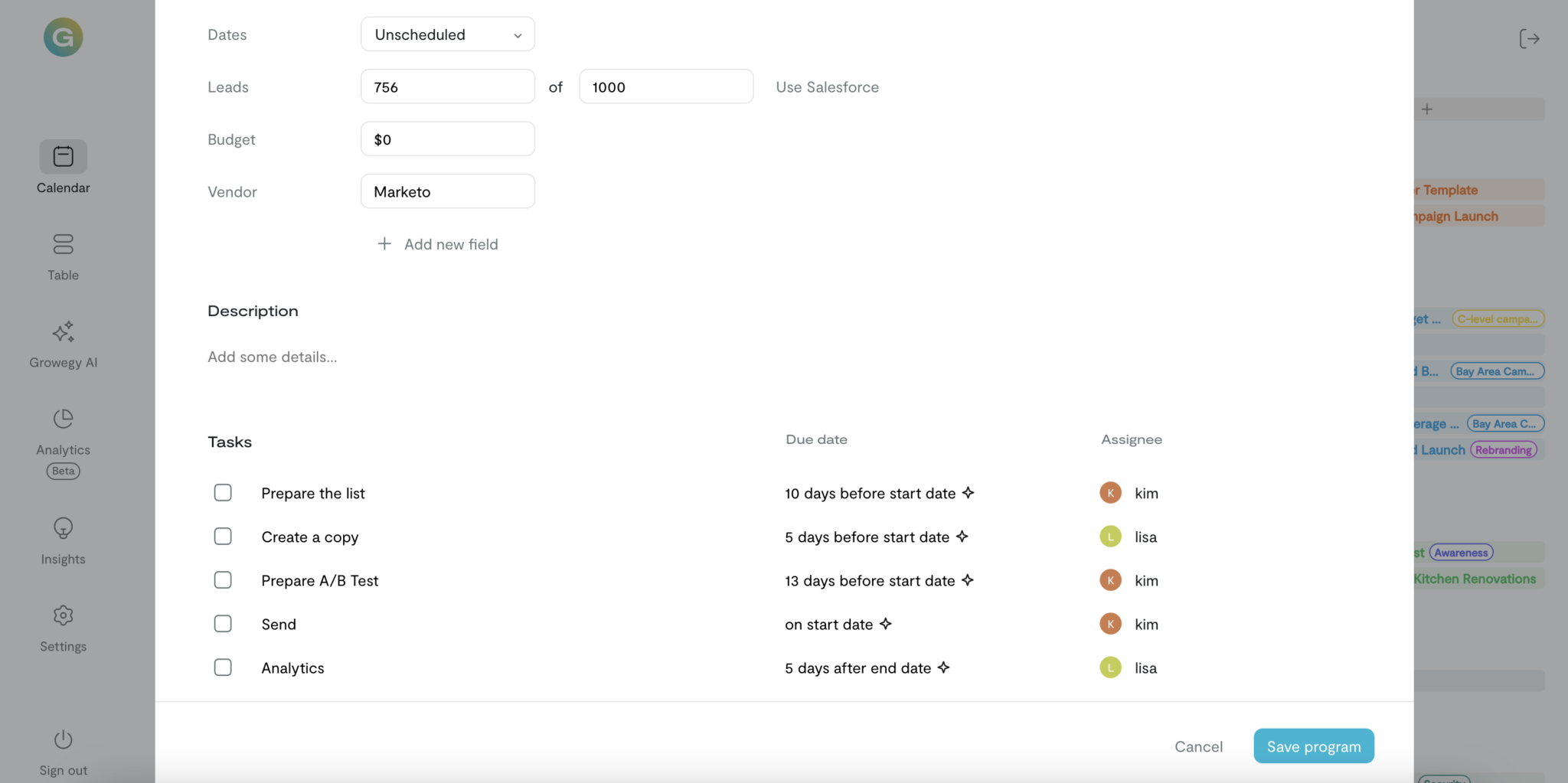Click 'Use Salesforce' link
Screen dimensions: 1568x783
827,87
